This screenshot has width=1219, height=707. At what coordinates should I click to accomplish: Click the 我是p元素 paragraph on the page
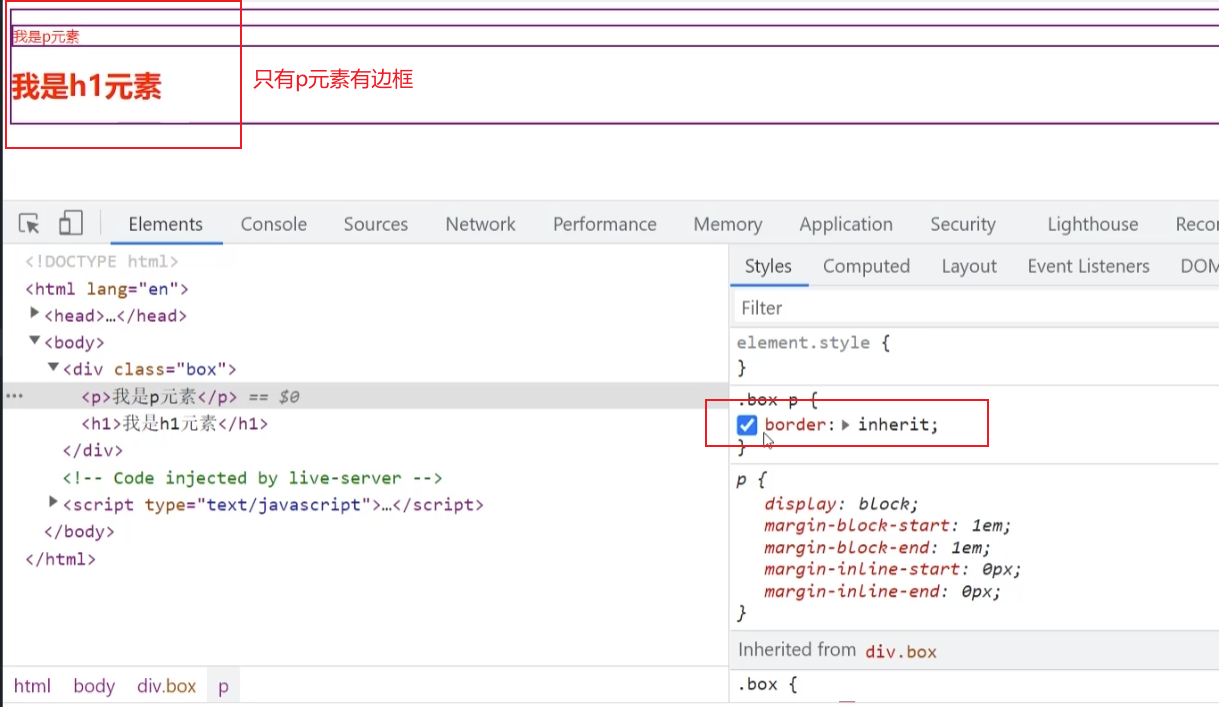click(x=45, y=37)
